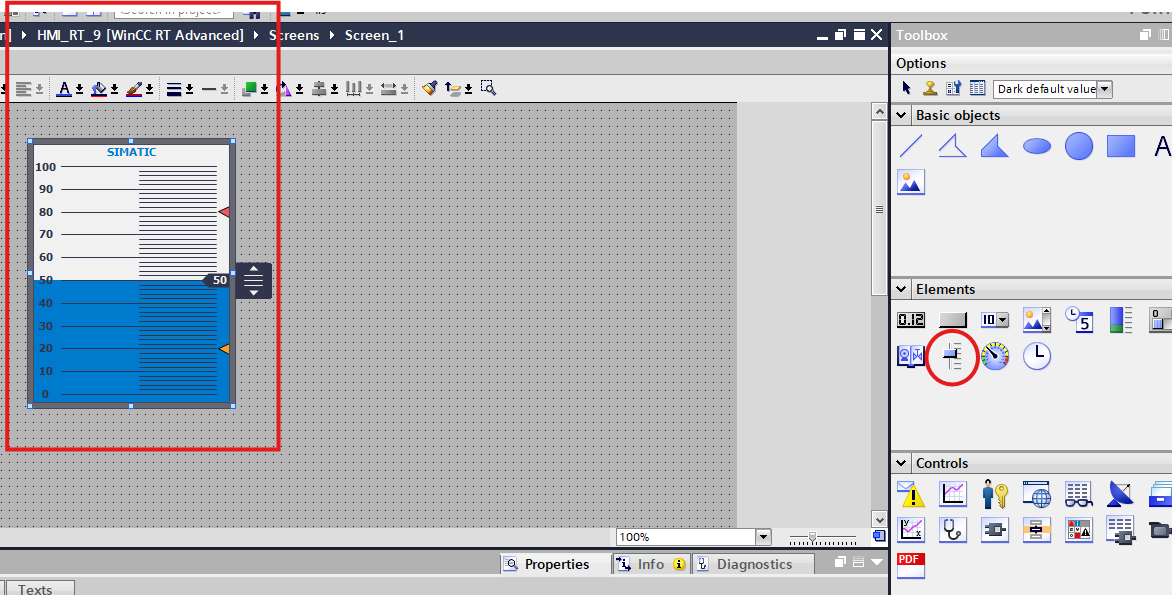This screenshot has width=1172, height=595.
Task: Select the Watch table control with glasses
Action: click(x=1079, y=494)
